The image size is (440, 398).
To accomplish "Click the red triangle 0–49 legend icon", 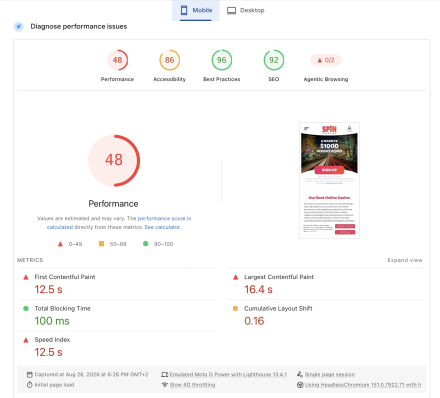I will pos(60,244).
